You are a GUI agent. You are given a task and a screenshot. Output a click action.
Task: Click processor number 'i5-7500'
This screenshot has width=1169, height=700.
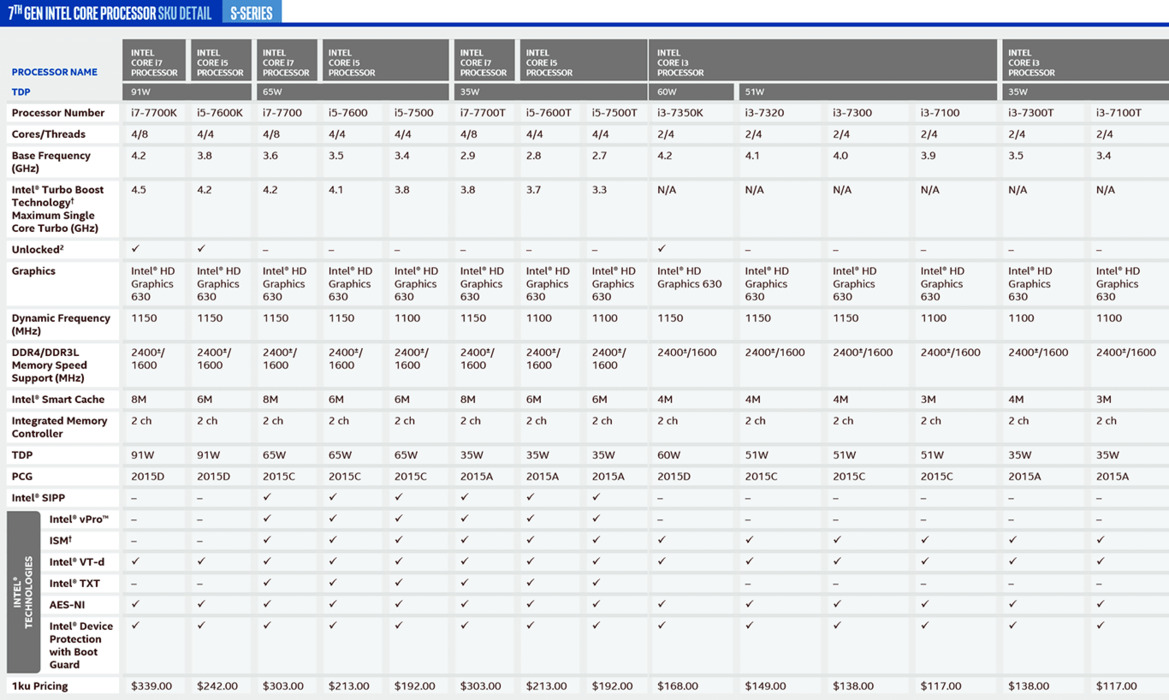(414, 113)
